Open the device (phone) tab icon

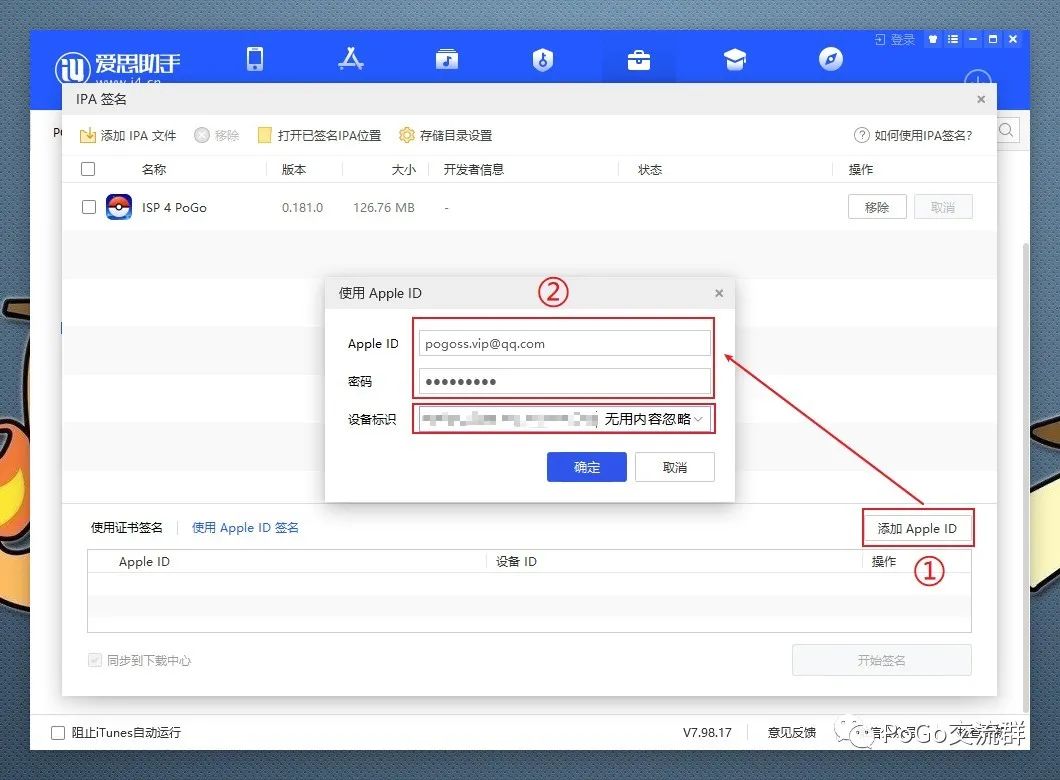pyautogui.click(x=255, y=59)
